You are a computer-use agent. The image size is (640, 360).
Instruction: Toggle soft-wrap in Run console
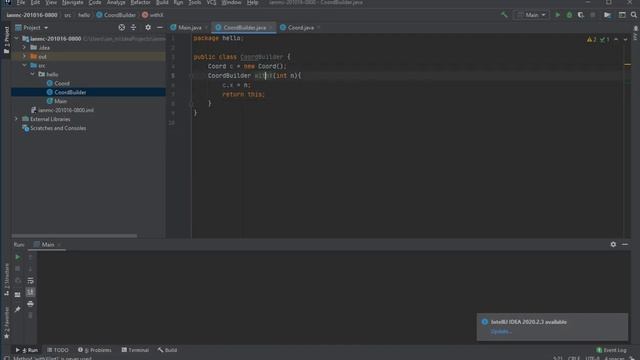[x=30, y=280]
